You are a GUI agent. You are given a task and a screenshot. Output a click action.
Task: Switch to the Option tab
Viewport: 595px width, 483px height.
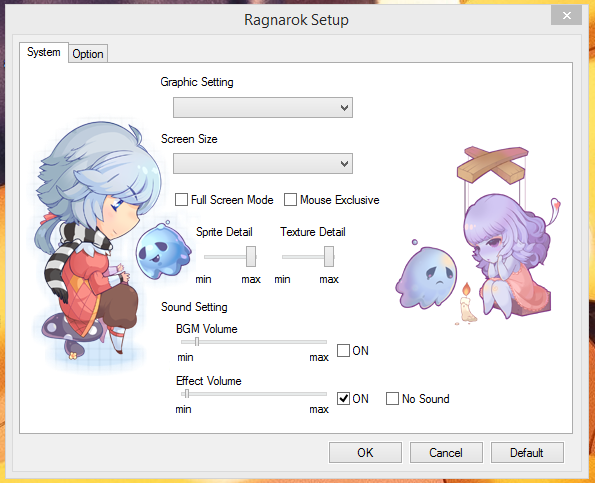[88, 54]
